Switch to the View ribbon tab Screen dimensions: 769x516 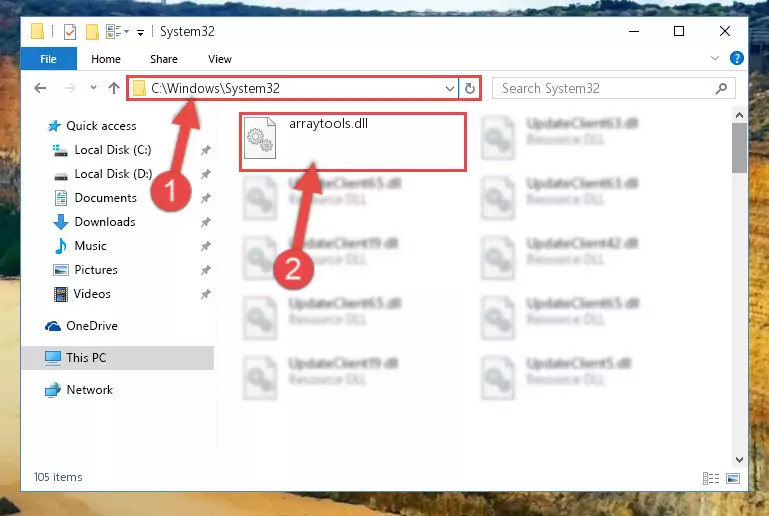coord(220,59)
